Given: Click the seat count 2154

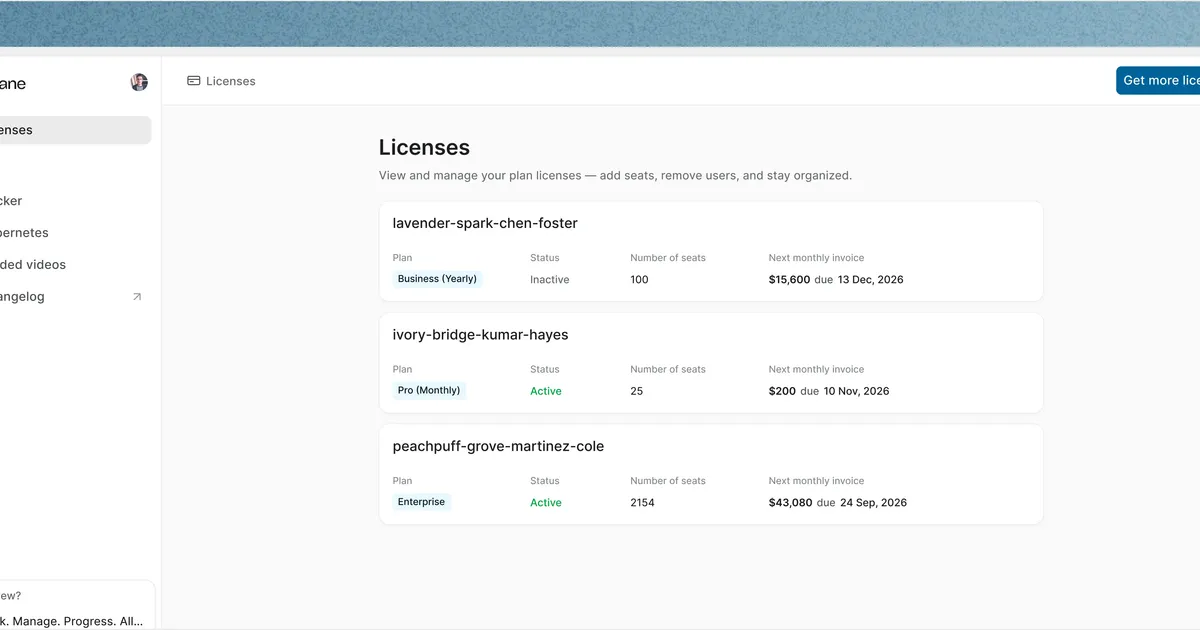Looking at the screenshot, I should click(642, 503).
